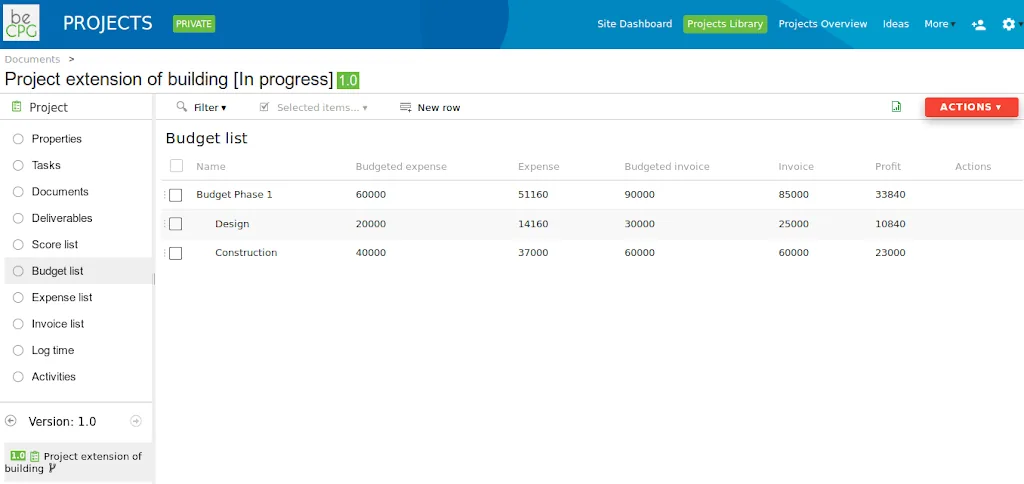Open the beCPG logo home
The width and height of the screenshot is (1024, 484).
[21, 23]
